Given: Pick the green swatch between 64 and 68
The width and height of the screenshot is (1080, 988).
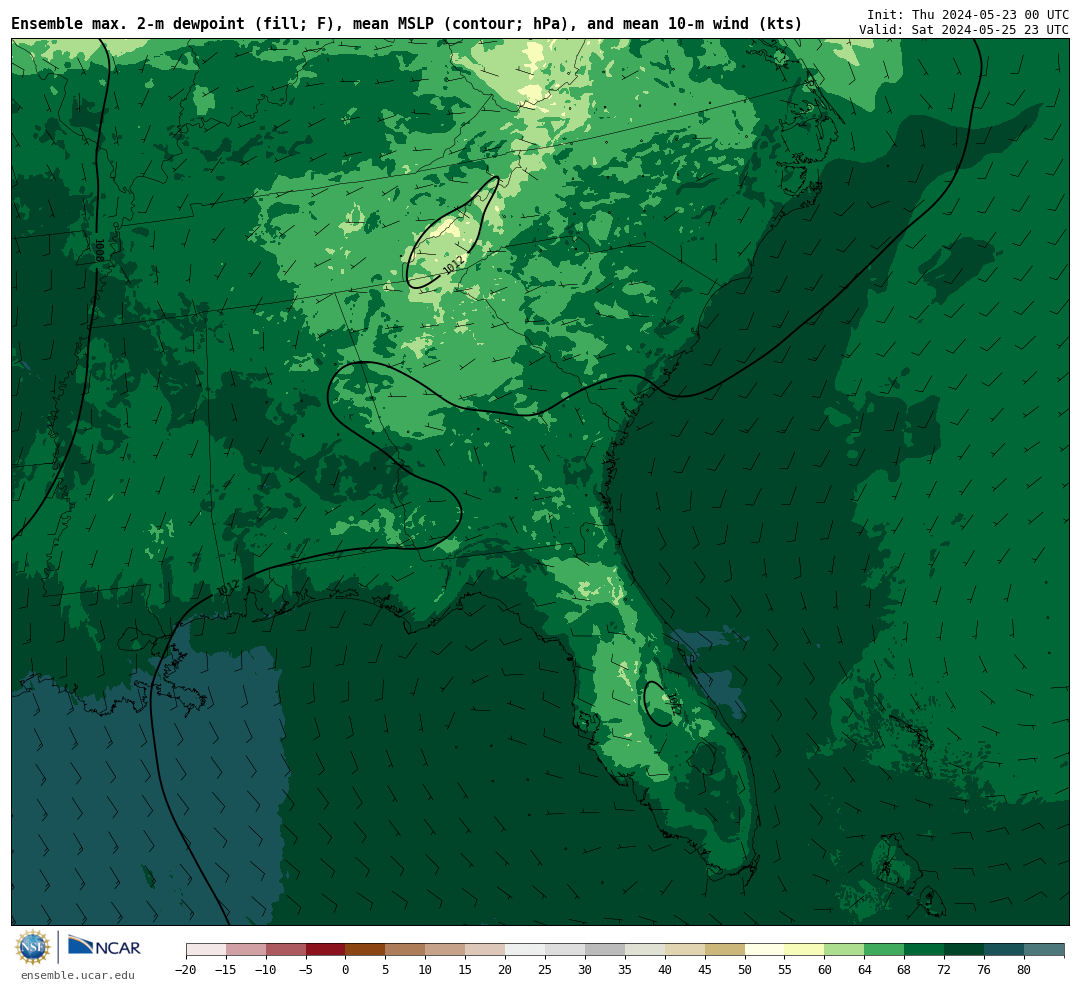Looking at the screenshot, I should pyautogui.click(x=885, y=950).
